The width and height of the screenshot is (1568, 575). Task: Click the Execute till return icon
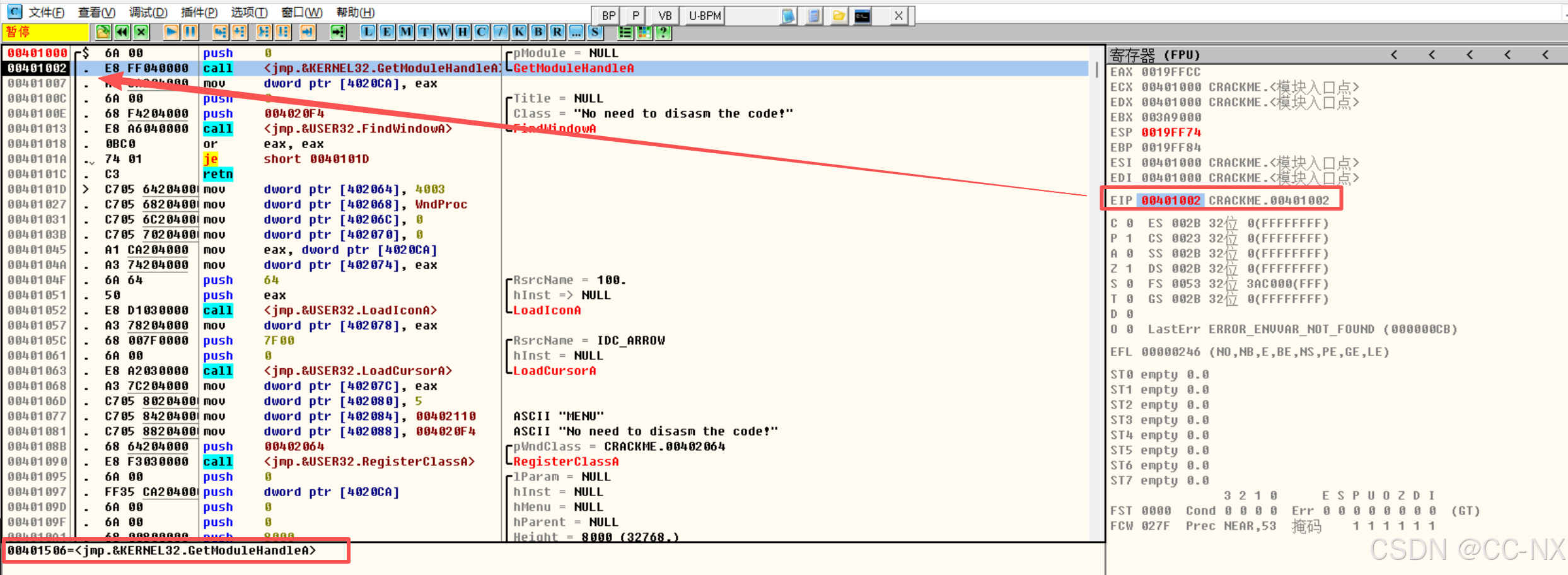tap(308, 32)
